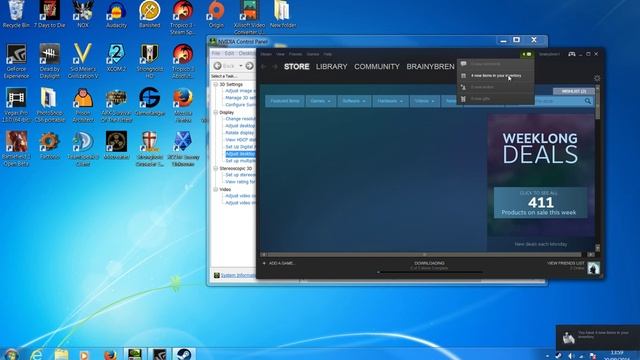Click the Steam download progress bar

point(429,272)
